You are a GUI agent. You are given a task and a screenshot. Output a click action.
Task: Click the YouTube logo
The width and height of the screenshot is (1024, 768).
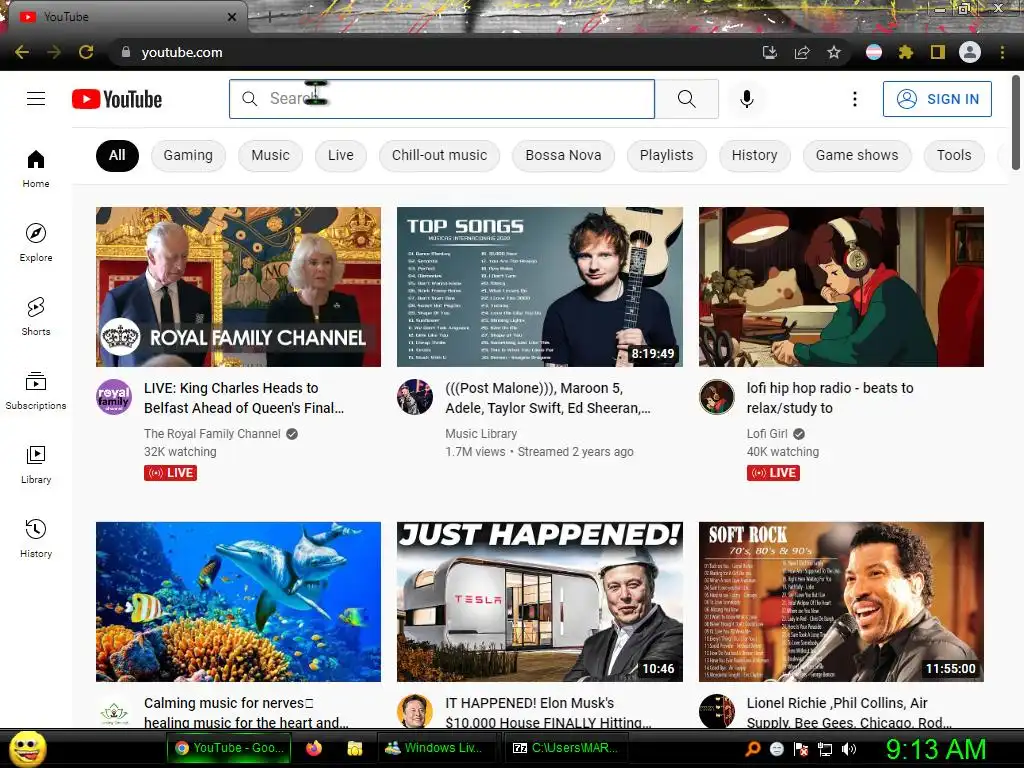click(x=117, y=99)
